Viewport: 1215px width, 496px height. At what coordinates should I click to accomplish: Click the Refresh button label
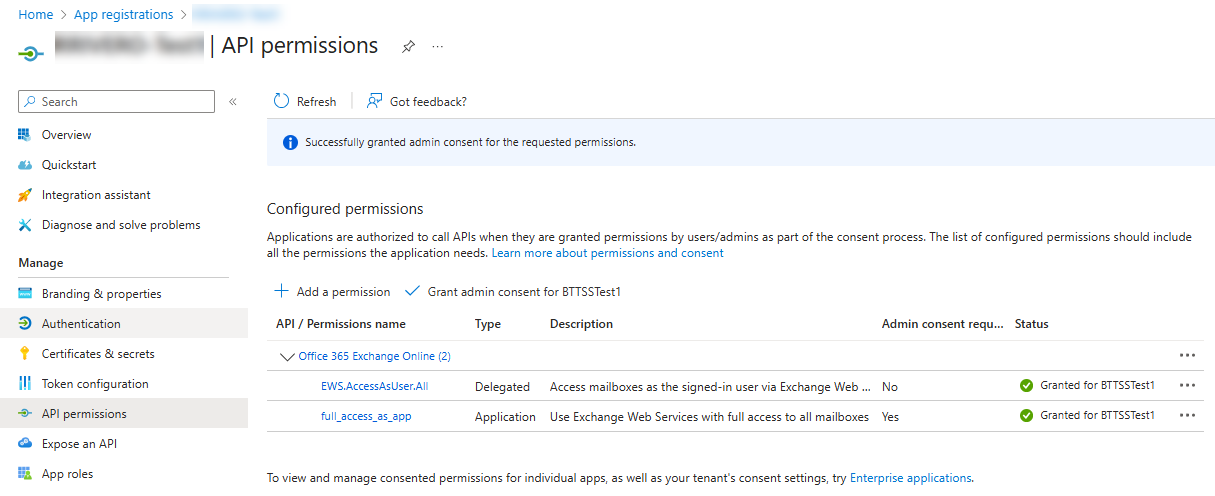317,101
